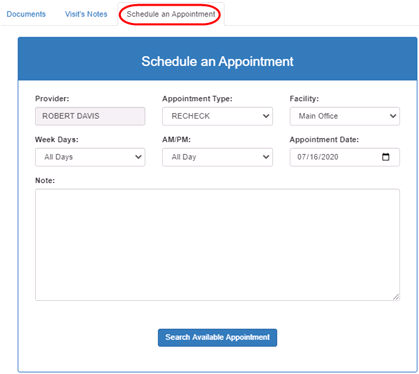The image size is (419, 374).
Task: Click the Facility dropdown chevron
Action: click(x=393, y=116)
